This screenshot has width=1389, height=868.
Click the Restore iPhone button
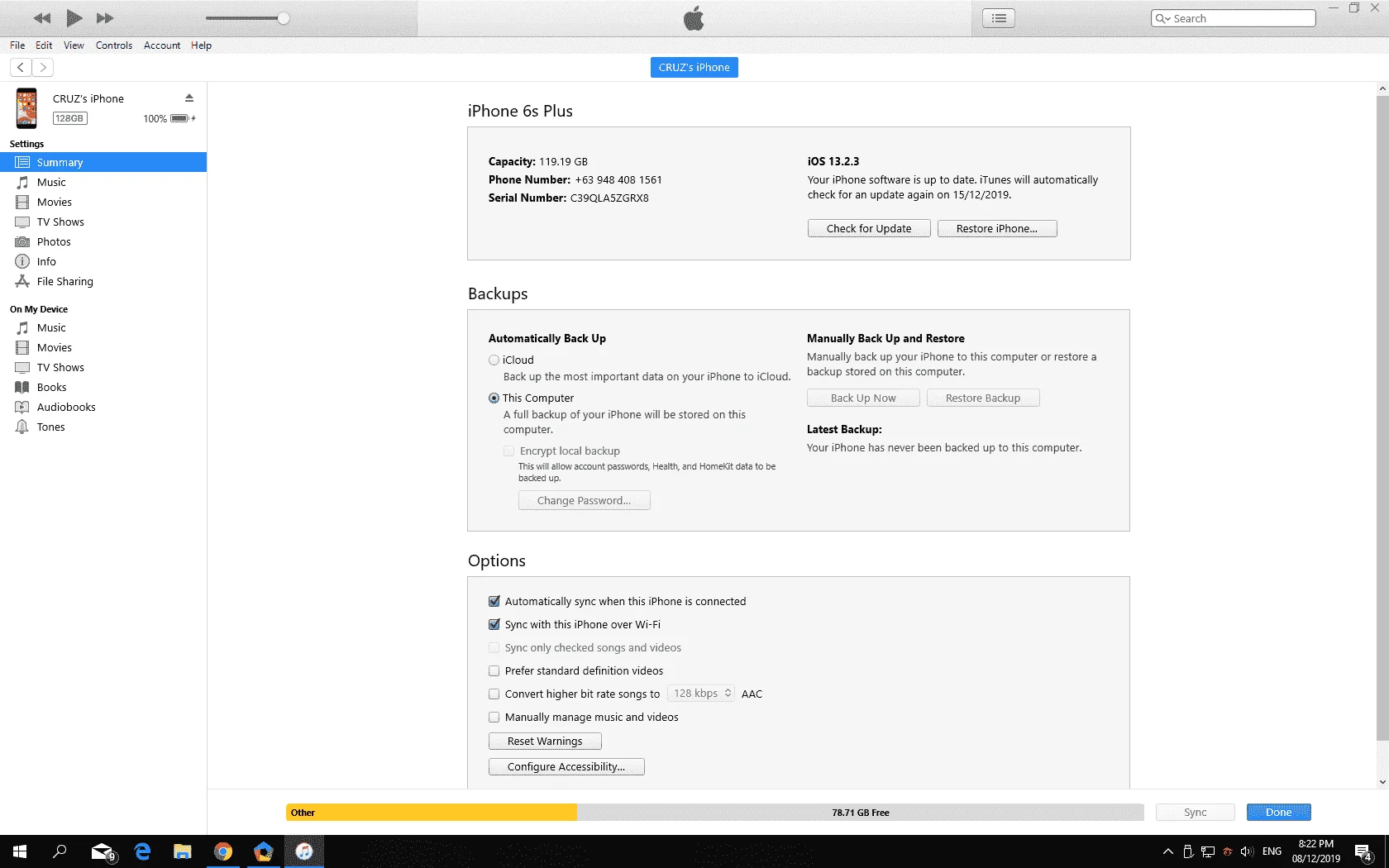[x=997, y=228]
